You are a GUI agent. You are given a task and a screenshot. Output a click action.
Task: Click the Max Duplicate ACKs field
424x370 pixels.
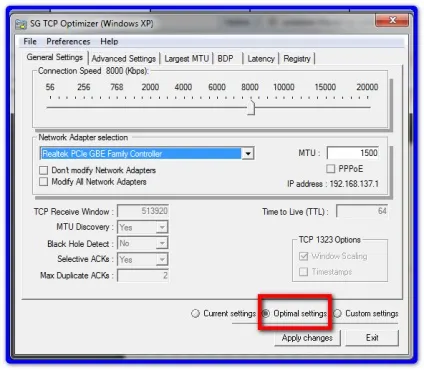[x=143, y=276]
